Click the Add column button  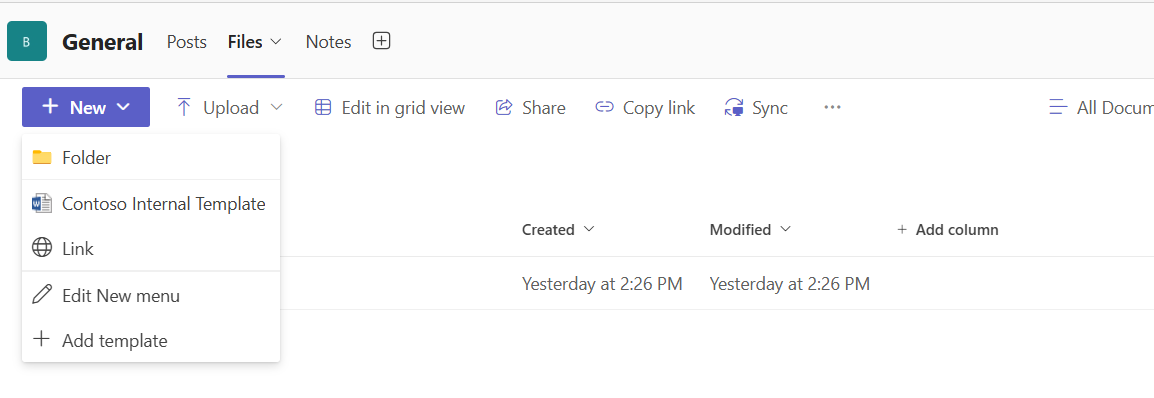(948, 230)
